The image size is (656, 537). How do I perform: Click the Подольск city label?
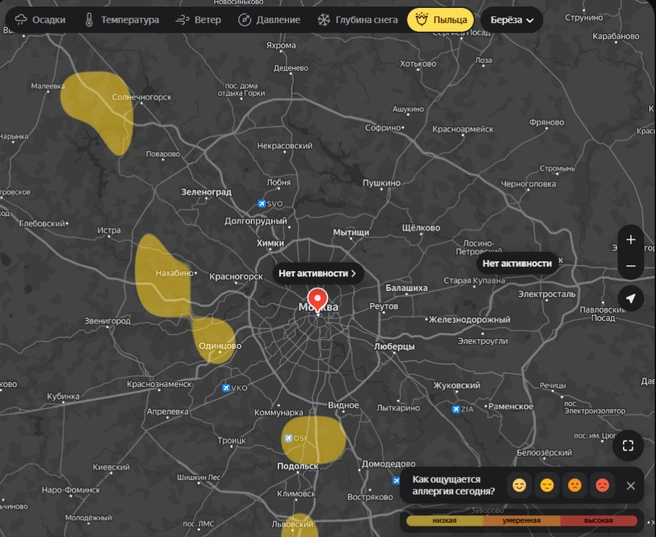click(298, 466)
